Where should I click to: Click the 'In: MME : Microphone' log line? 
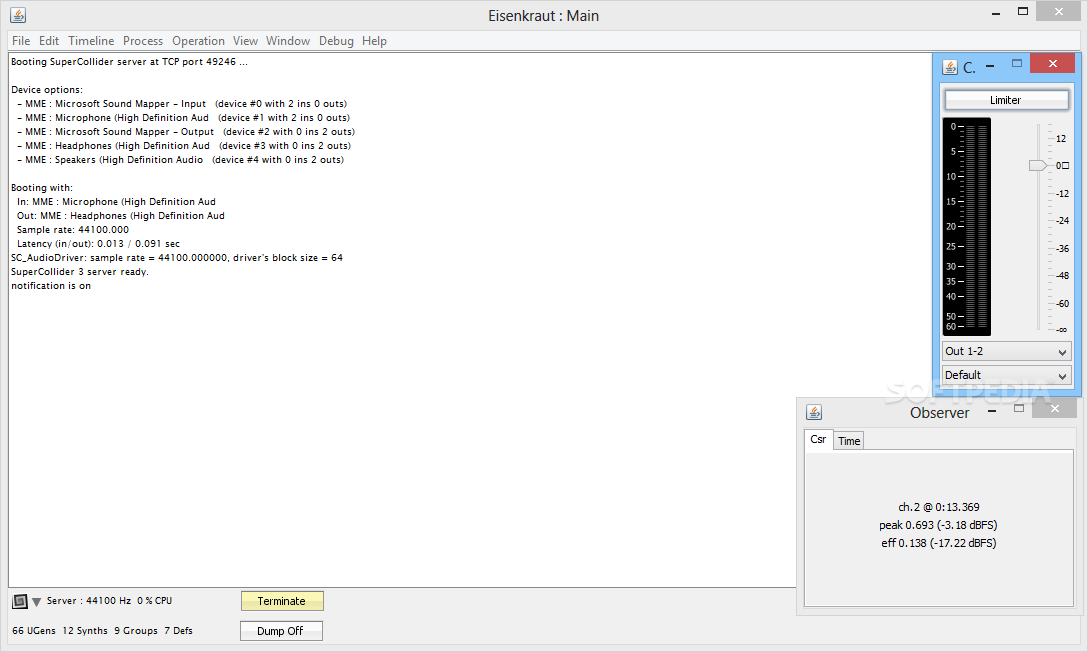click(117, 202)
